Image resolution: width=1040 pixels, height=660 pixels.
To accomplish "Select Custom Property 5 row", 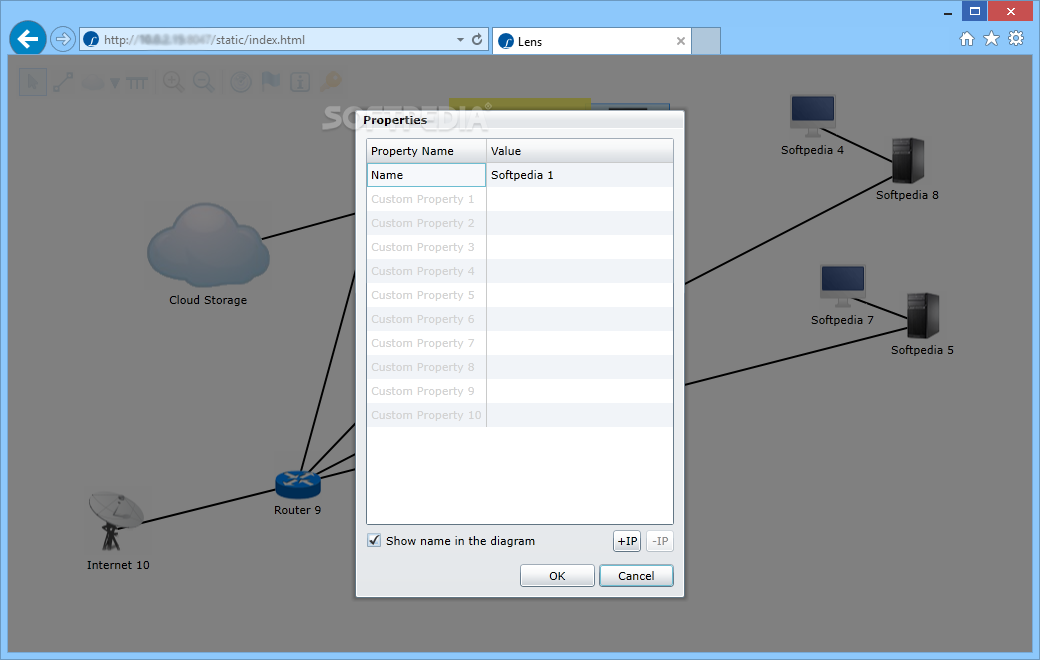I will [x=520, y=295].
